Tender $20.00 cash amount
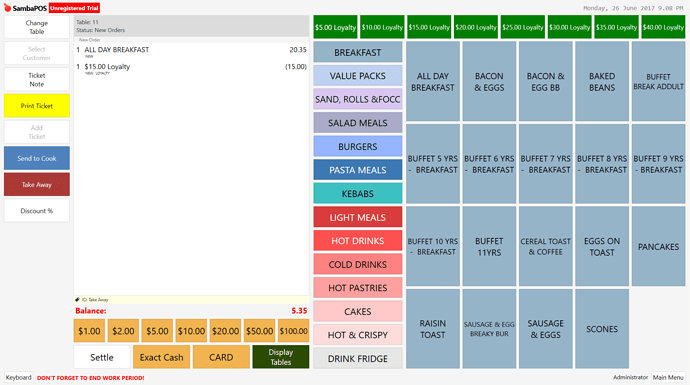Screen dimensions: 690x385 [225, 331]
